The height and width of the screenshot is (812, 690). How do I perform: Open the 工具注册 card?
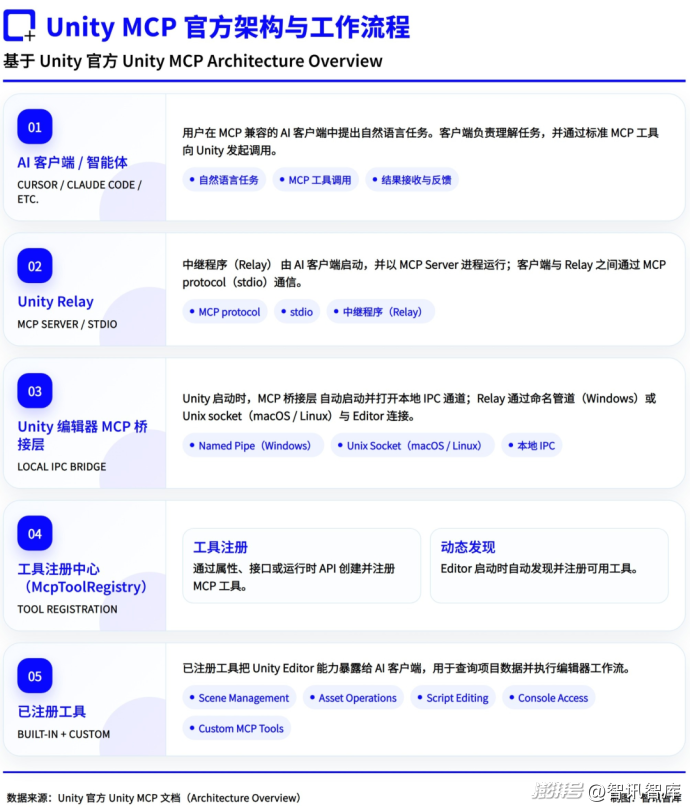[x=301, y=566]
